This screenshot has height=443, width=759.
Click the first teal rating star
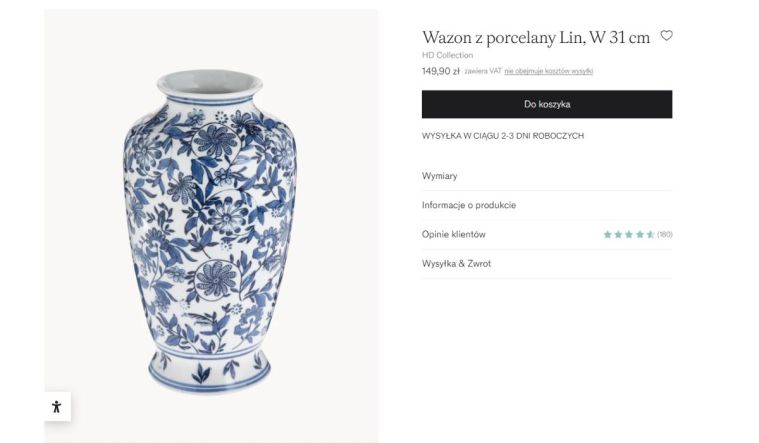(607, 234)
